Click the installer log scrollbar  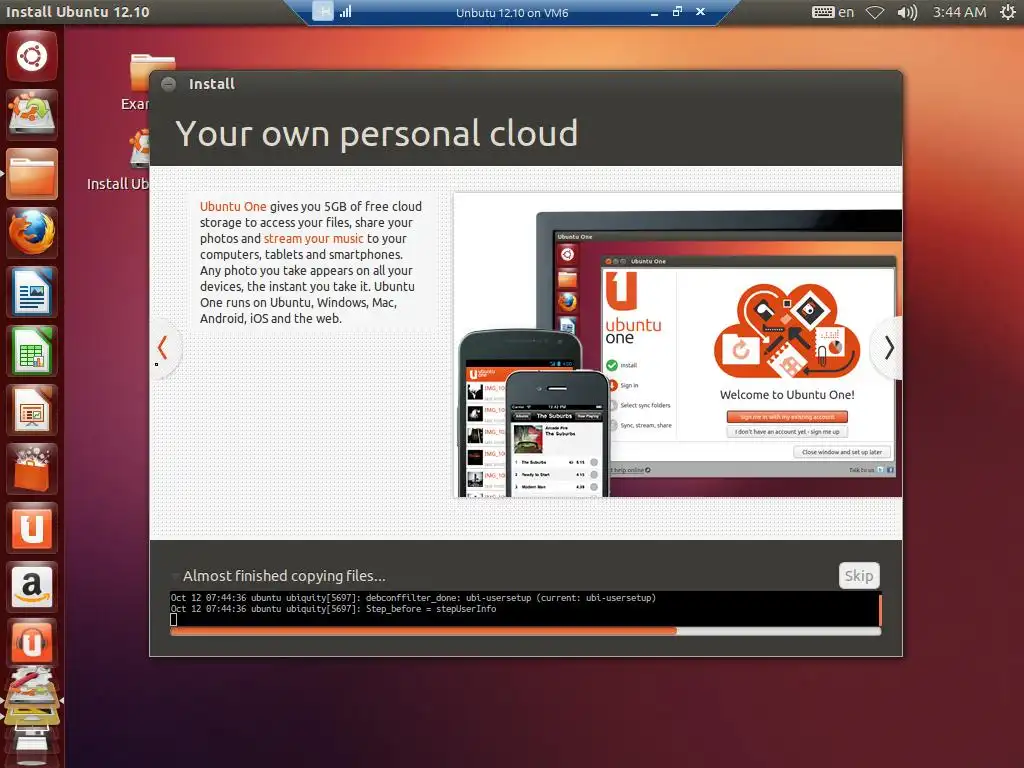tap(880, 609)
